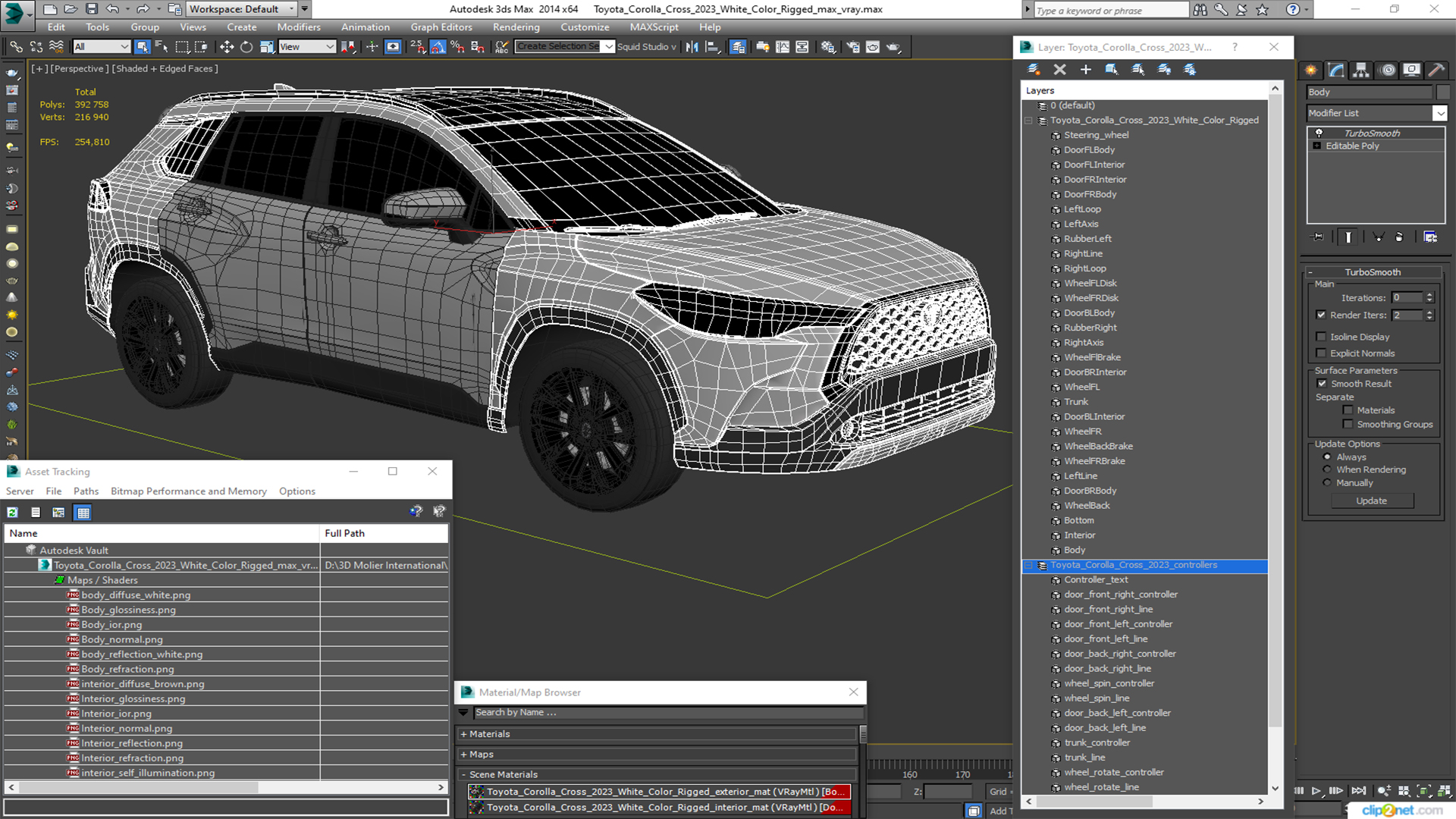Image resolution: width=1456 pixels, height=819 pixels.
Task: Select the Select and Rotate tool
Action: coord(246,47)
